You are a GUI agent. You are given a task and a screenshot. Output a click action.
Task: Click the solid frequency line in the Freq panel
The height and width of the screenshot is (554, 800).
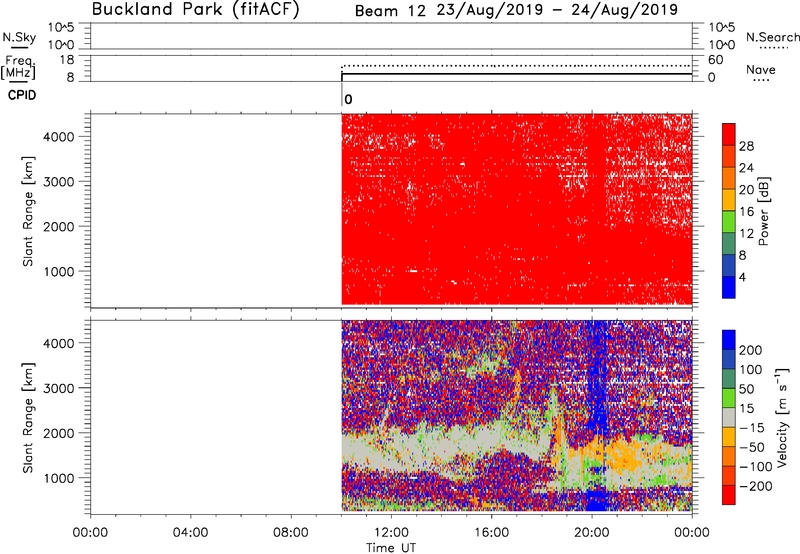pyautogui.click(x=516, y=74)
